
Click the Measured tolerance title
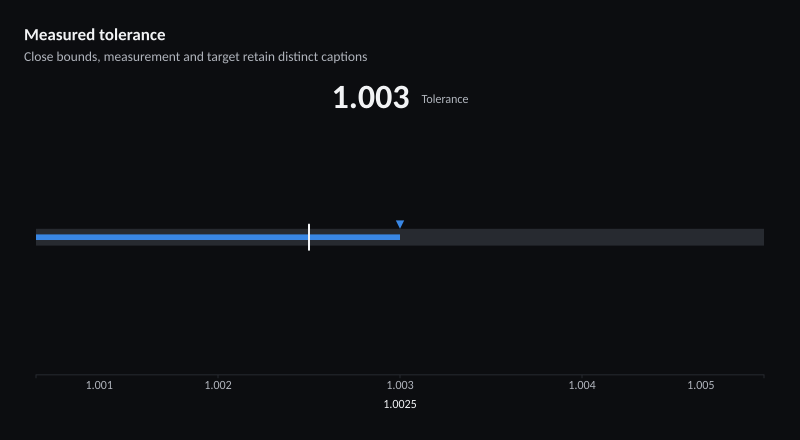[x=95, y=35]
